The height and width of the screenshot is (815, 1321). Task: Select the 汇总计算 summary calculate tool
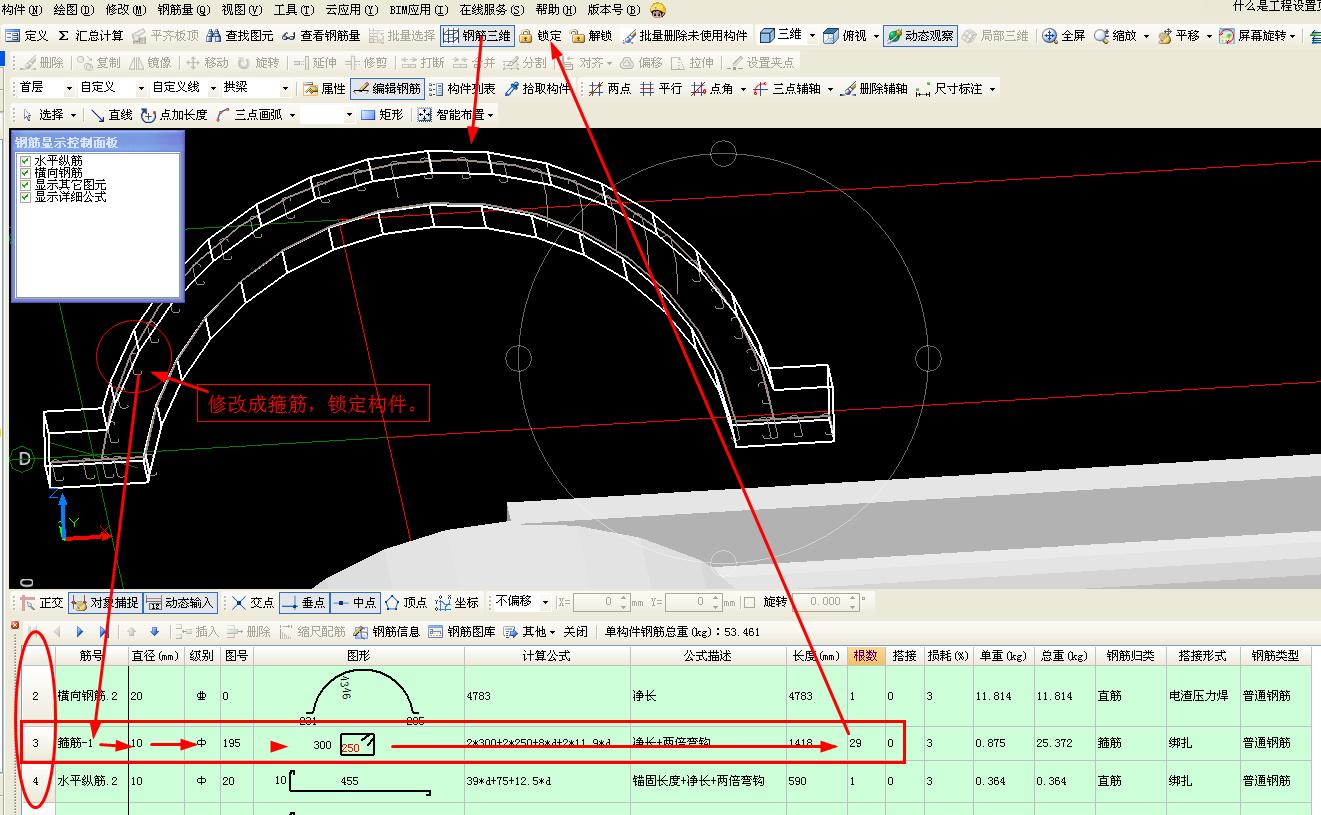[x=90, y=35]
